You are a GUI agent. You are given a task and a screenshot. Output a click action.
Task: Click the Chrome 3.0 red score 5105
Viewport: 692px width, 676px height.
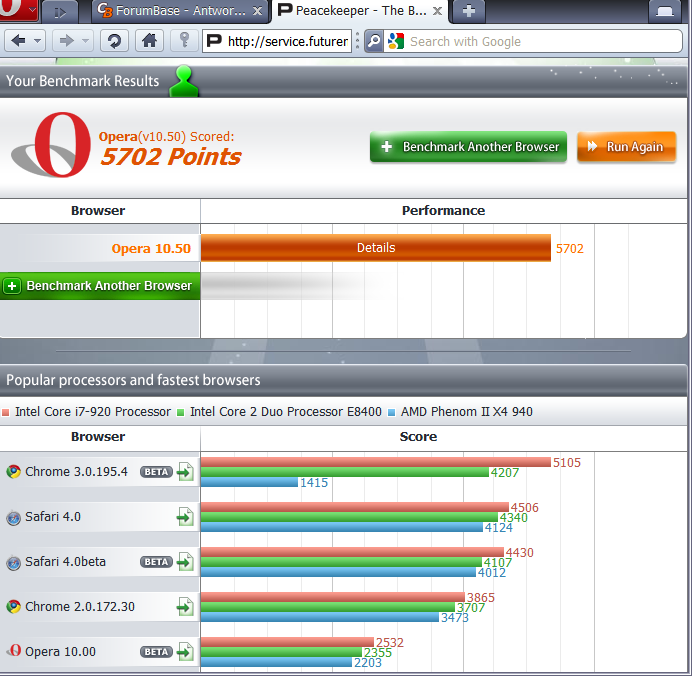(x=567, y=462)
